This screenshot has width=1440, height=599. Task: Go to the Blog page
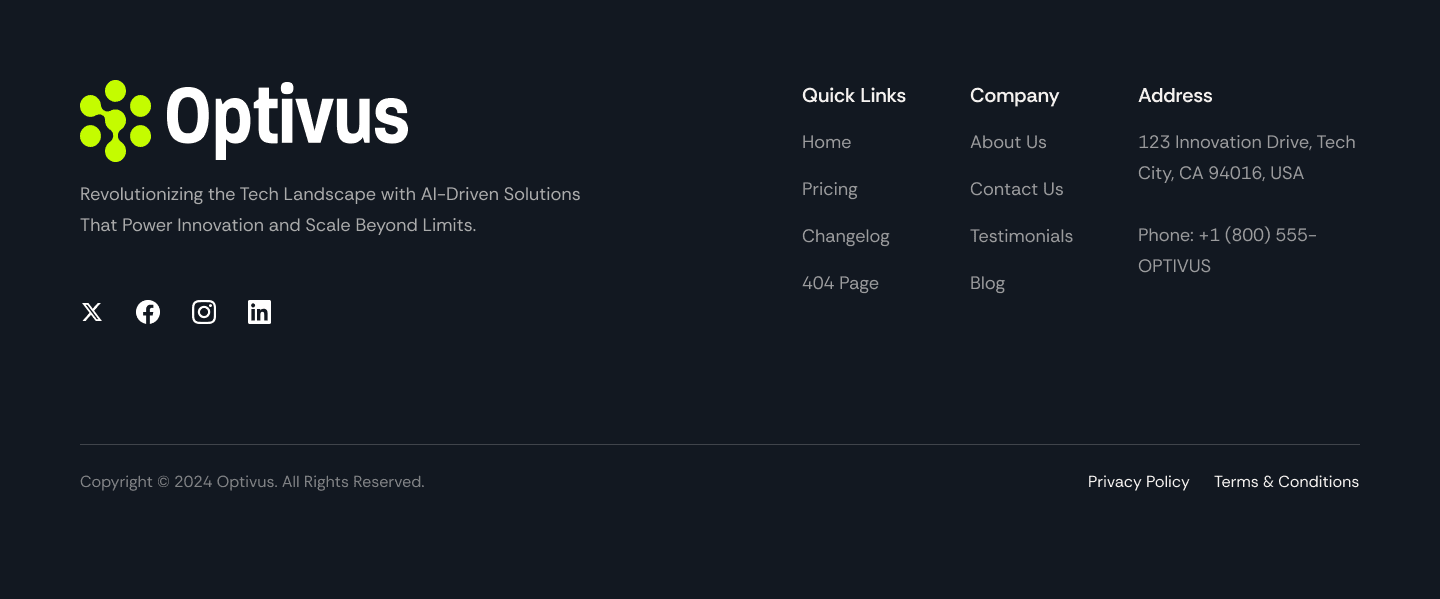click(987, 283)
